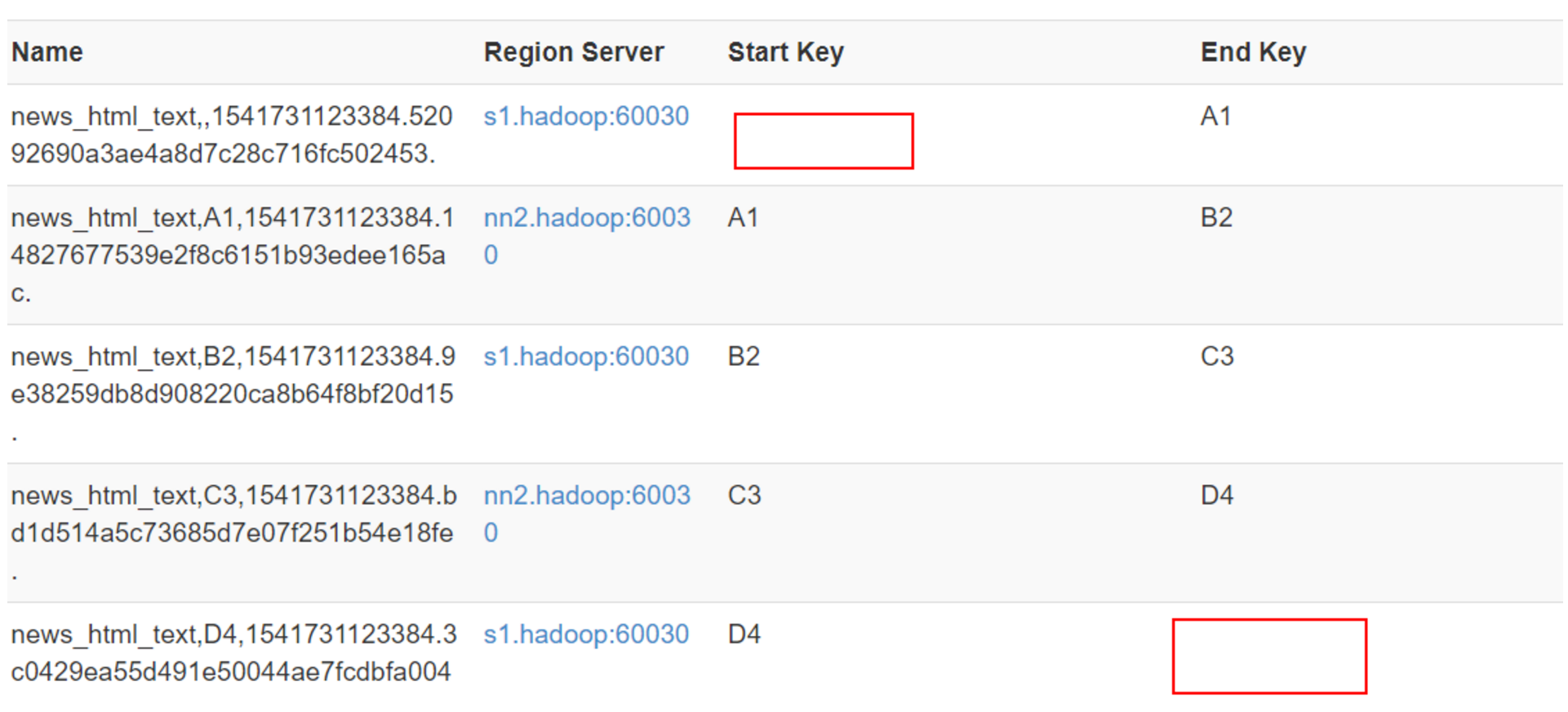Open the s1.hadoop:60030 link for the D4 region
1568x712 pixels.
pos(586,634)
